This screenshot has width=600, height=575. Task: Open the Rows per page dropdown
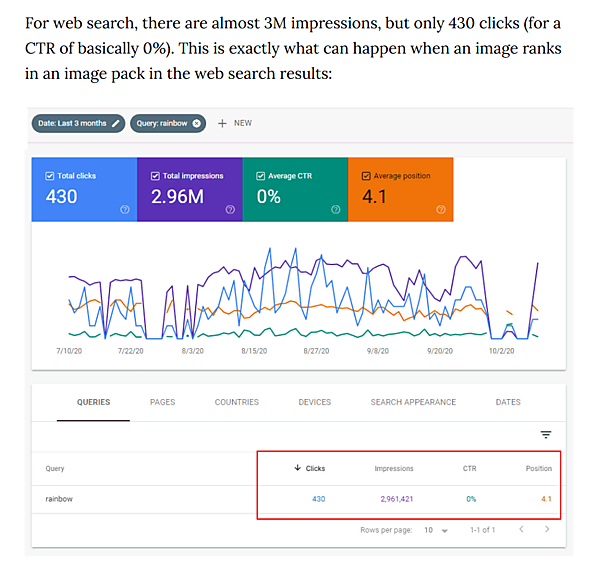pyautogui.click(x=436, y=530)
